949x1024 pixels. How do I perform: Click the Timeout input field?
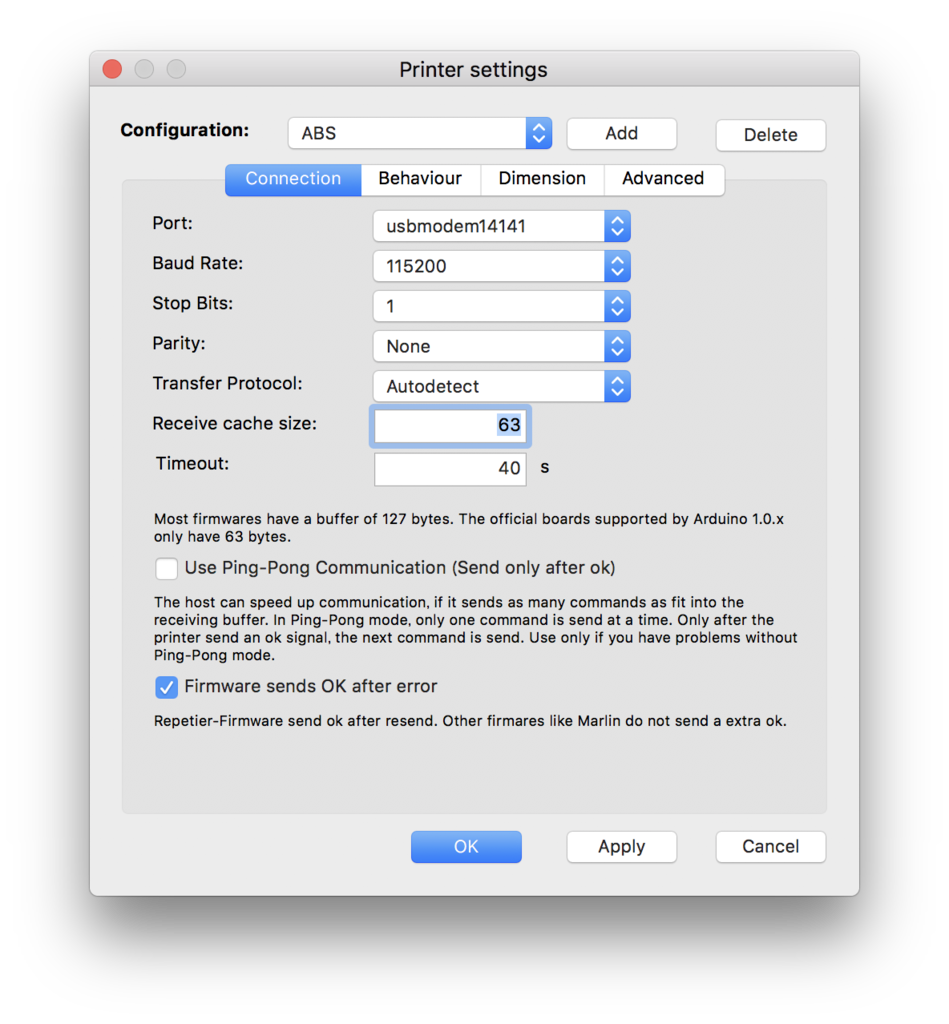pos(451,469)
